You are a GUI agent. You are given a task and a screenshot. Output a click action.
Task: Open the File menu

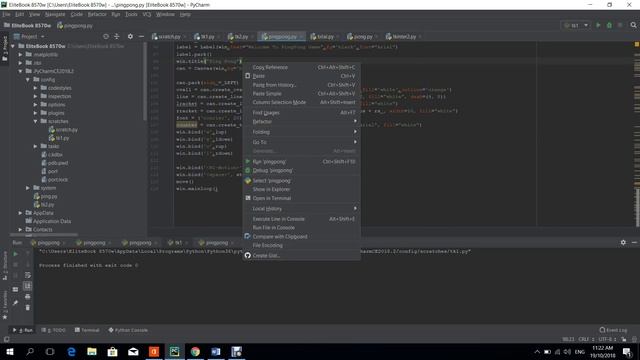pos(6,14)
